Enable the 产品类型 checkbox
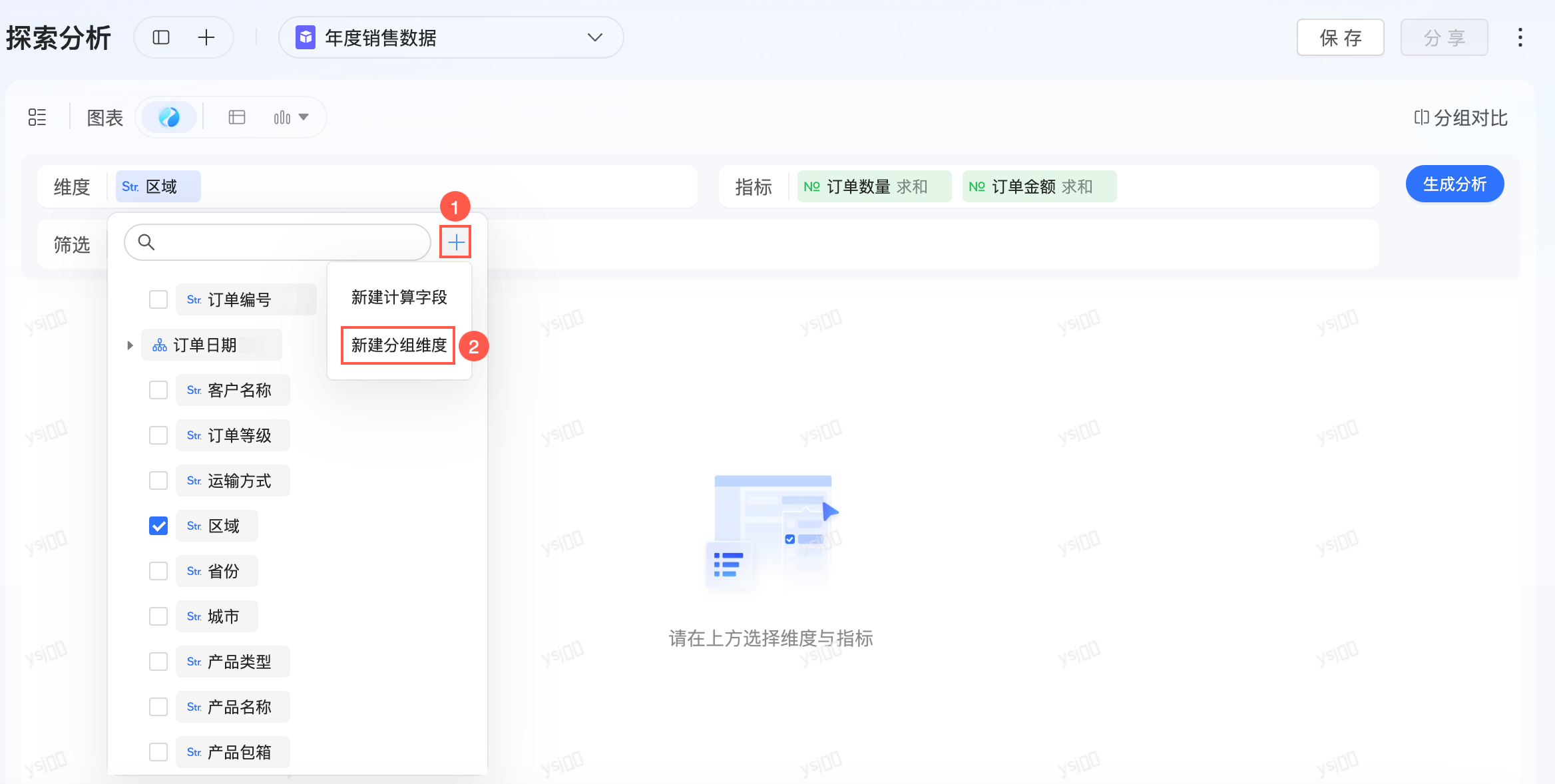 (x=158, y=662)
